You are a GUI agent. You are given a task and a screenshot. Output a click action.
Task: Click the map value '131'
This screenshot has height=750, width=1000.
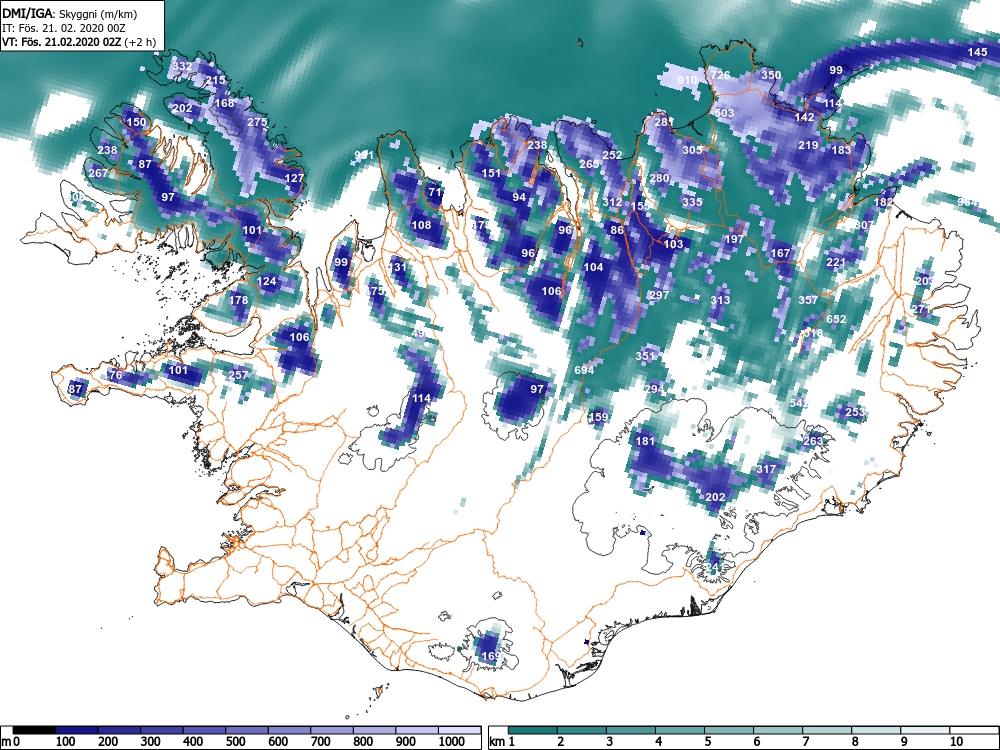pyautogui.click(x=397, y=267)
